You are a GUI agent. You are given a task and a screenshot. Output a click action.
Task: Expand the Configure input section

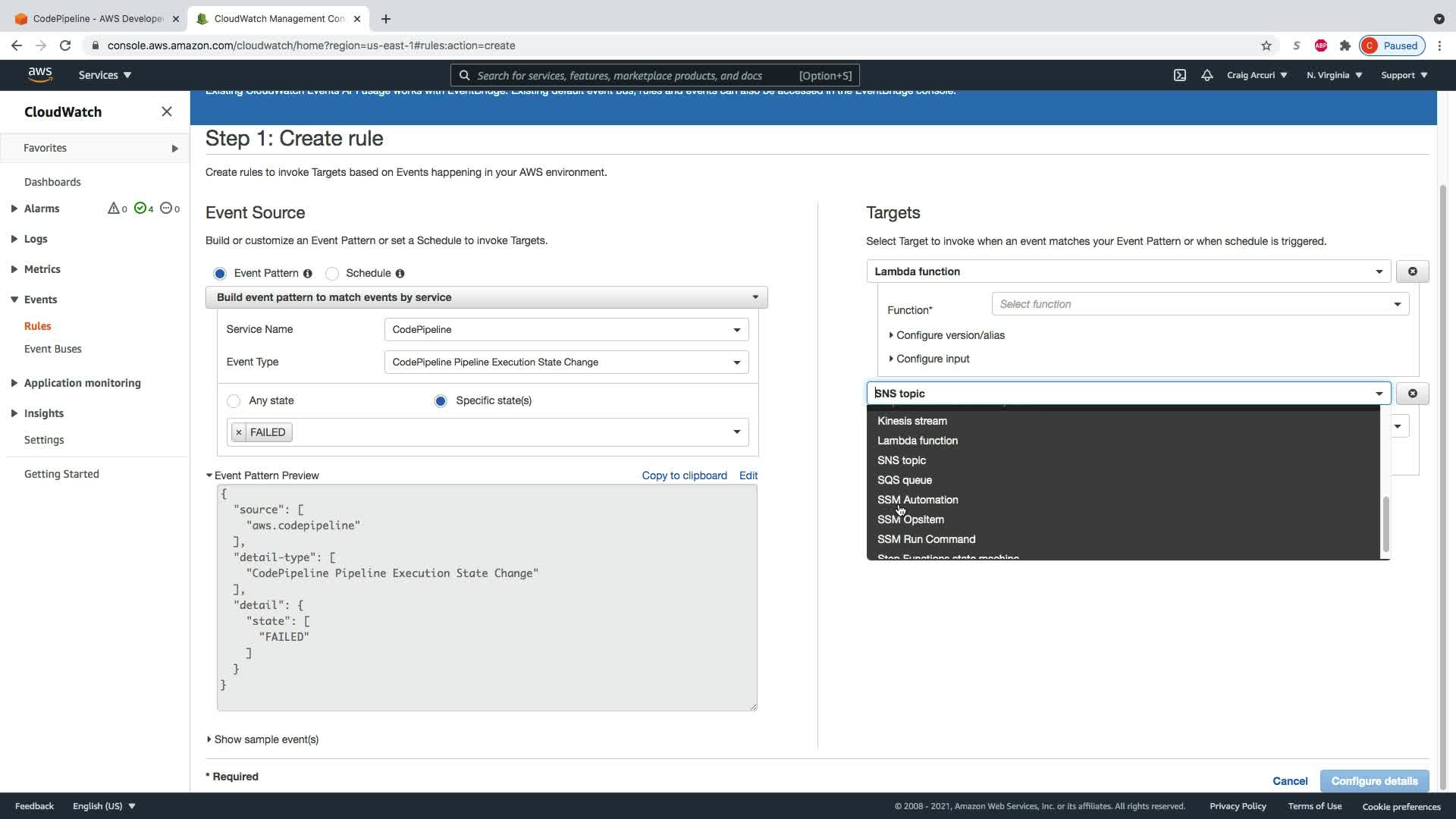(x=932, y=359)
